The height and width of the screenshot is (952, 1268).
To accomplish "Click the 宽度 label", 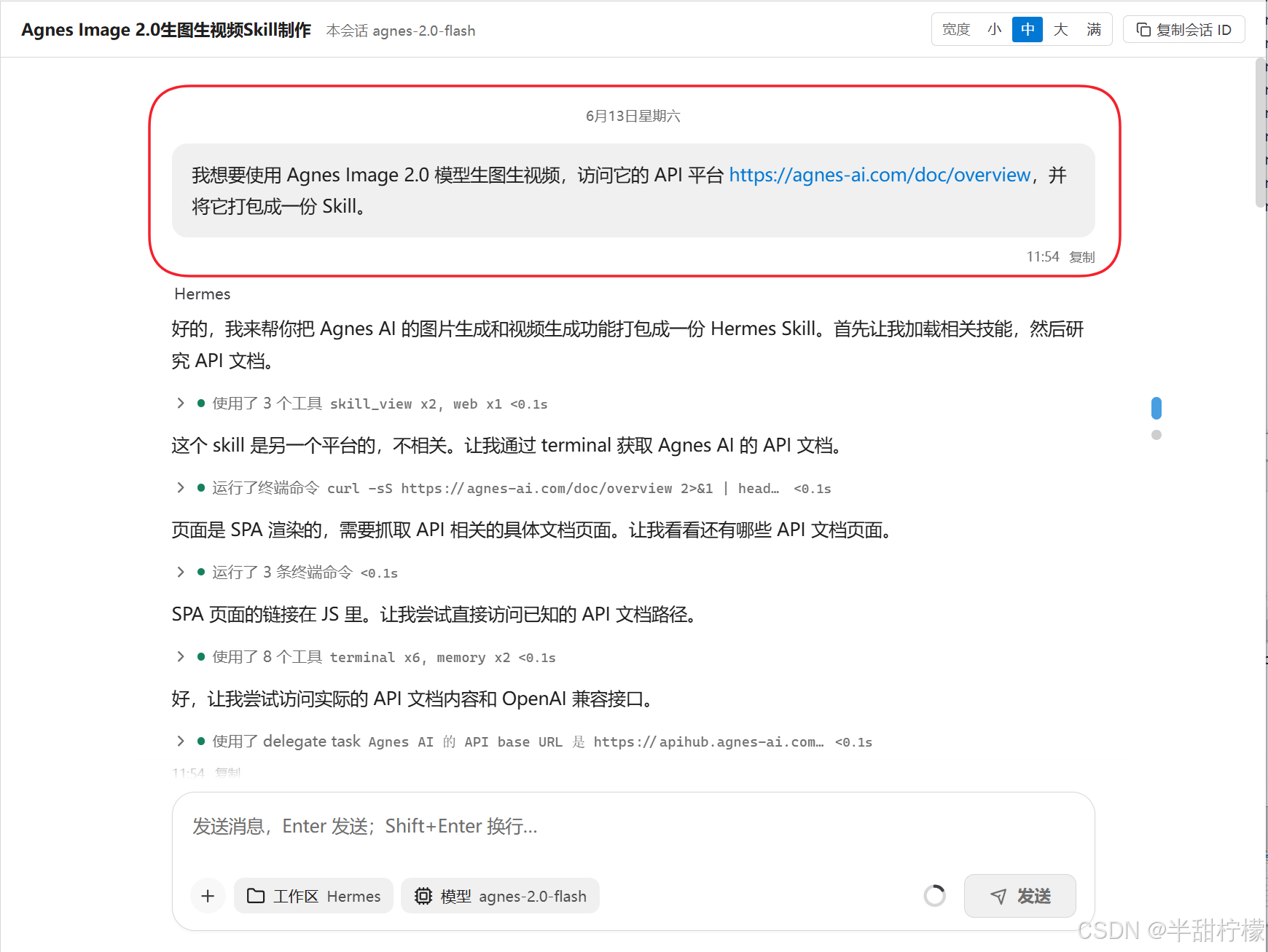I will [x=956, y=30].
